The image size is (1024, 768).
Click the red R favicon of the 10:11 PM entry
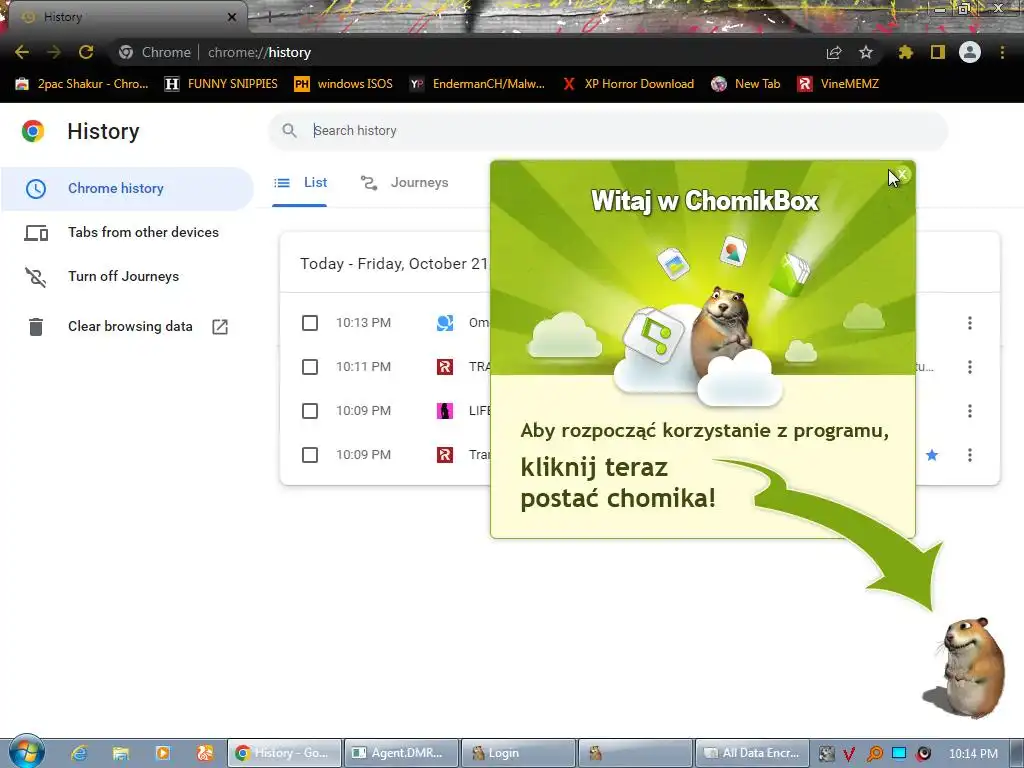coord(445,367)
